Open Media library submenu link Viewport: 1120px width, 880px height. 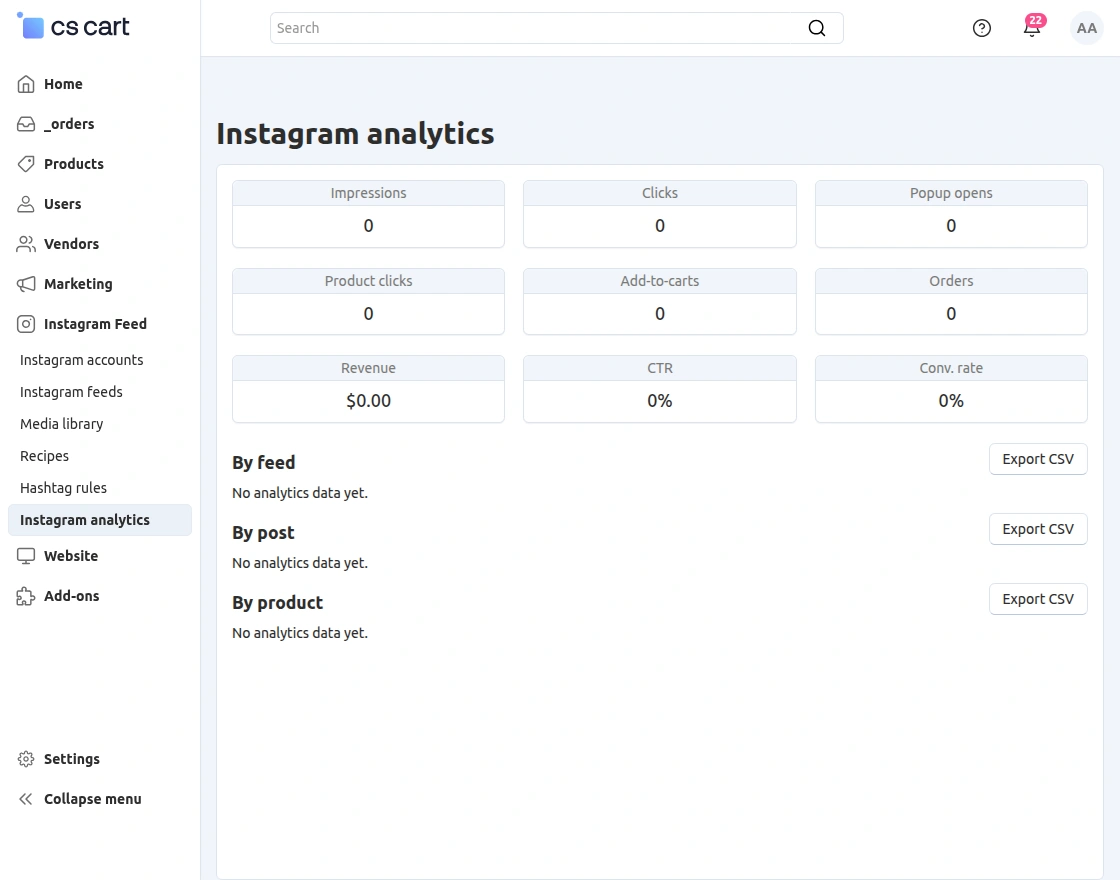61,424
